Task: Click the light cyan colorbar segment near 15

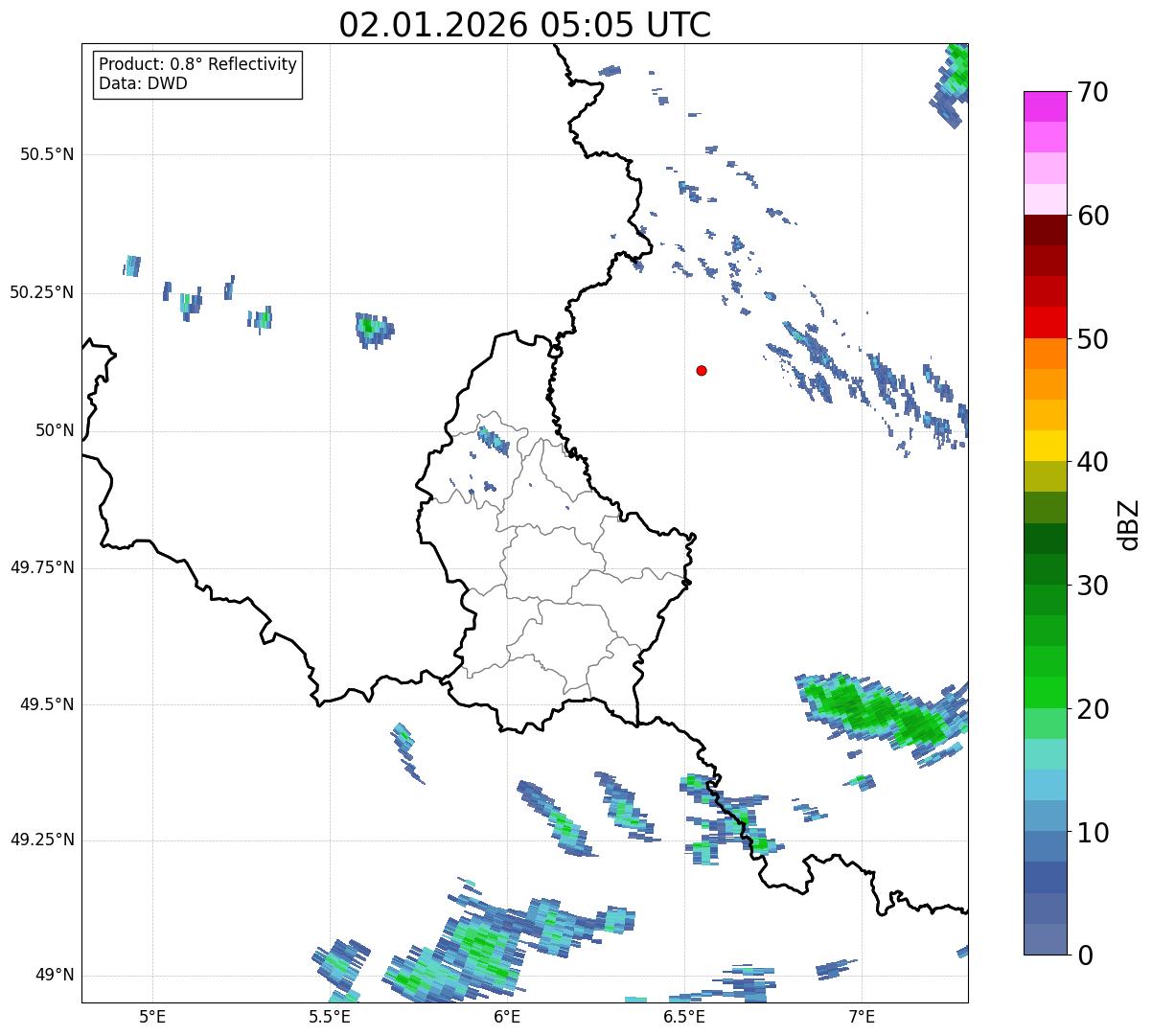Action: (1045, 754)
